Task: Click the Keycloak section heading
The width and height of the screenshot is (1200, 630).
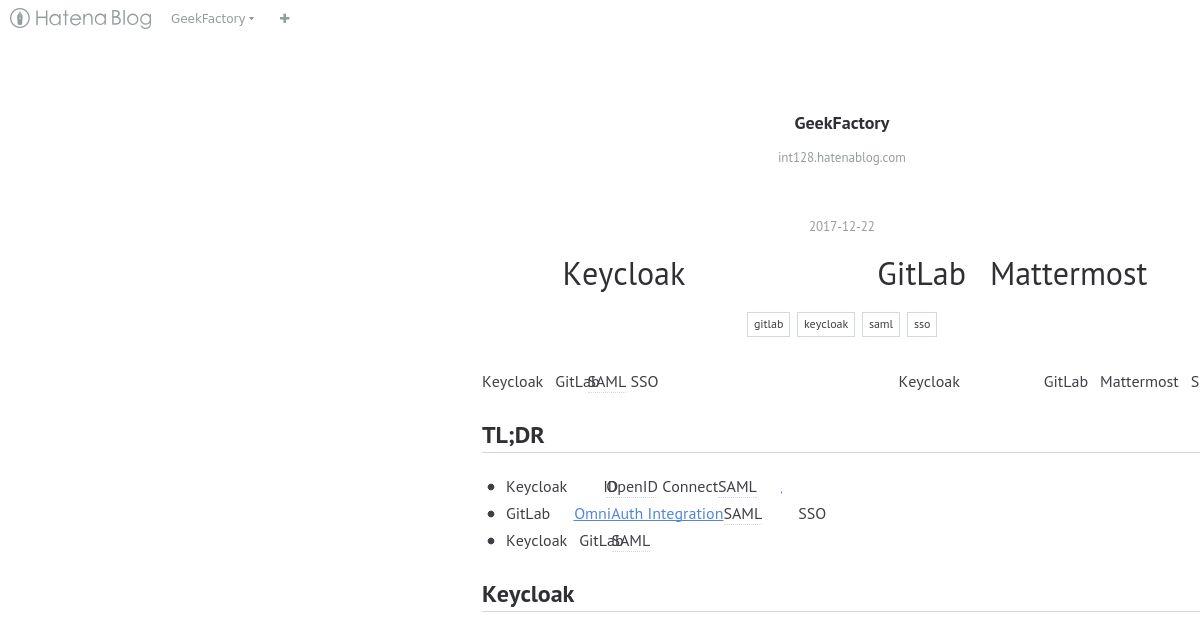Action: (528, 594)
